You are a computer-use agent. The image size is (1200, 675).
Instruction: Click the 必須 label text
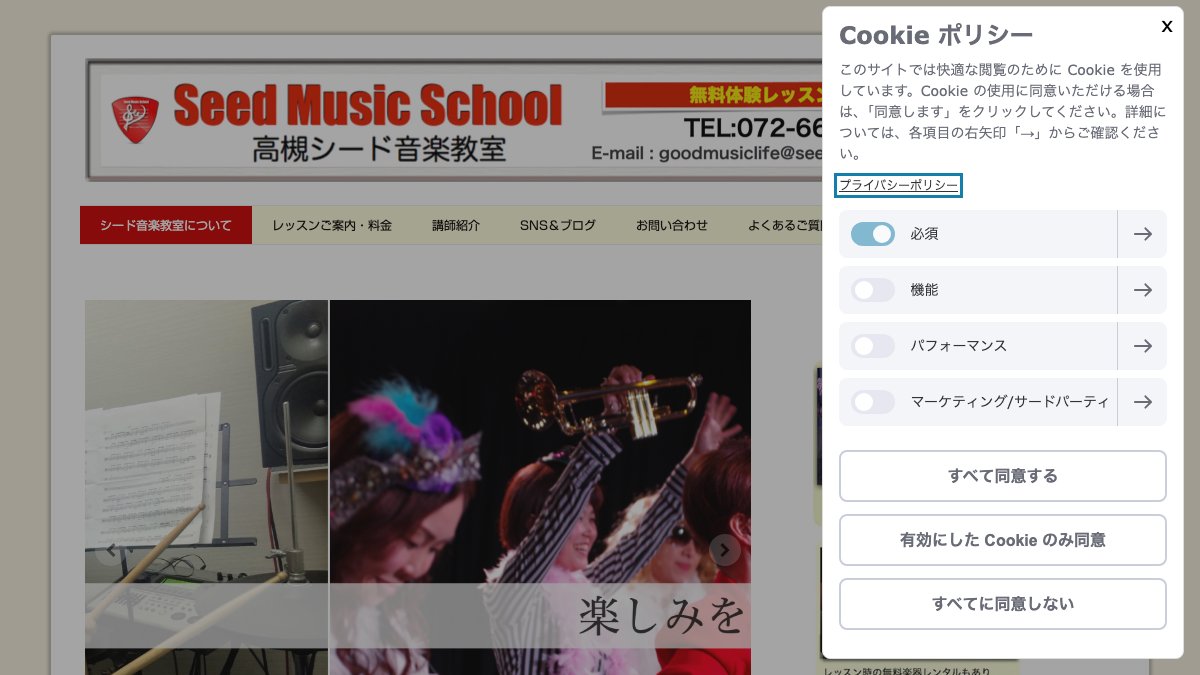924,234
